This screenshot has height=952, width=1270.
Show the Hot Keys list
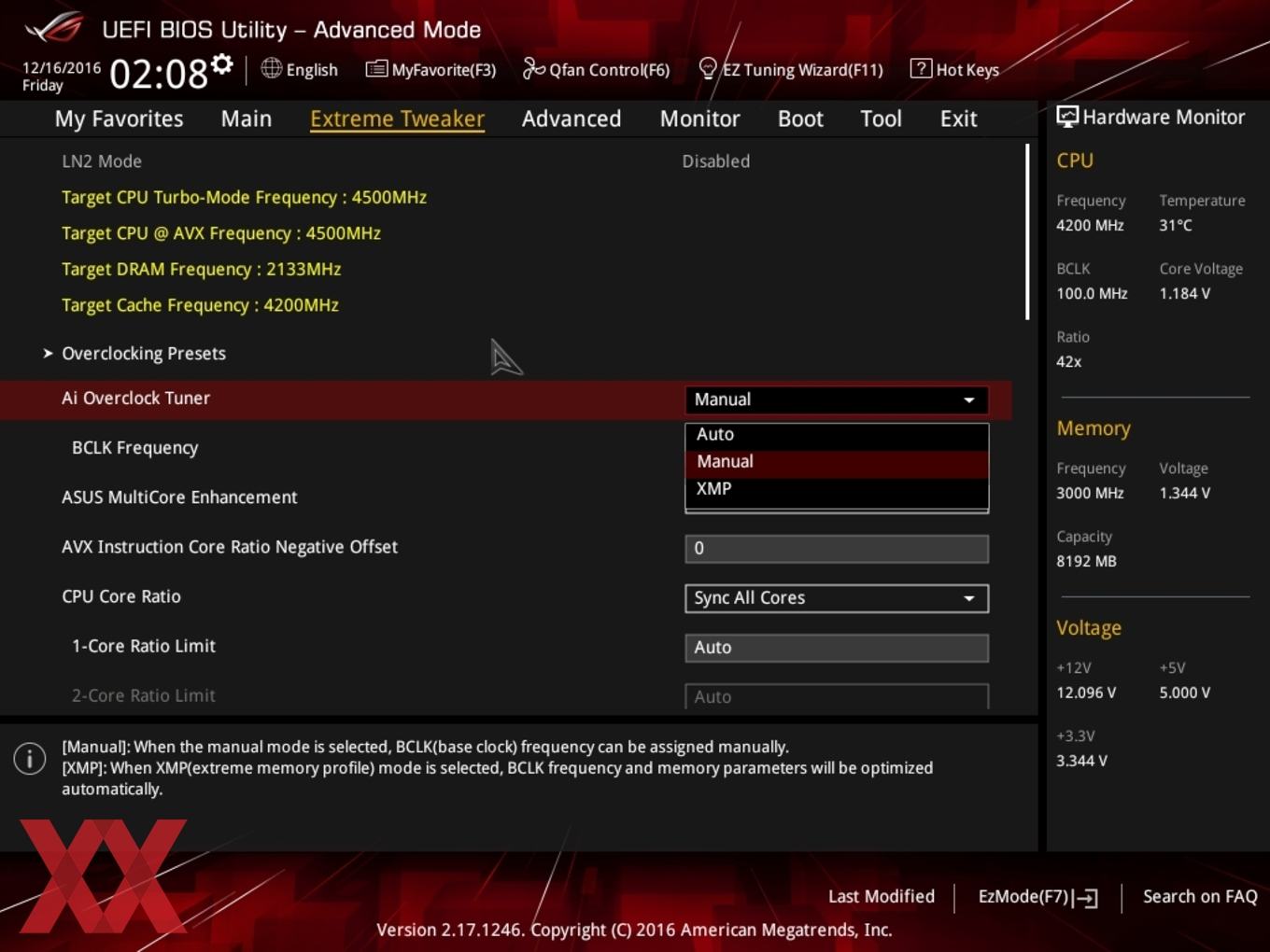tap(954, 69)
